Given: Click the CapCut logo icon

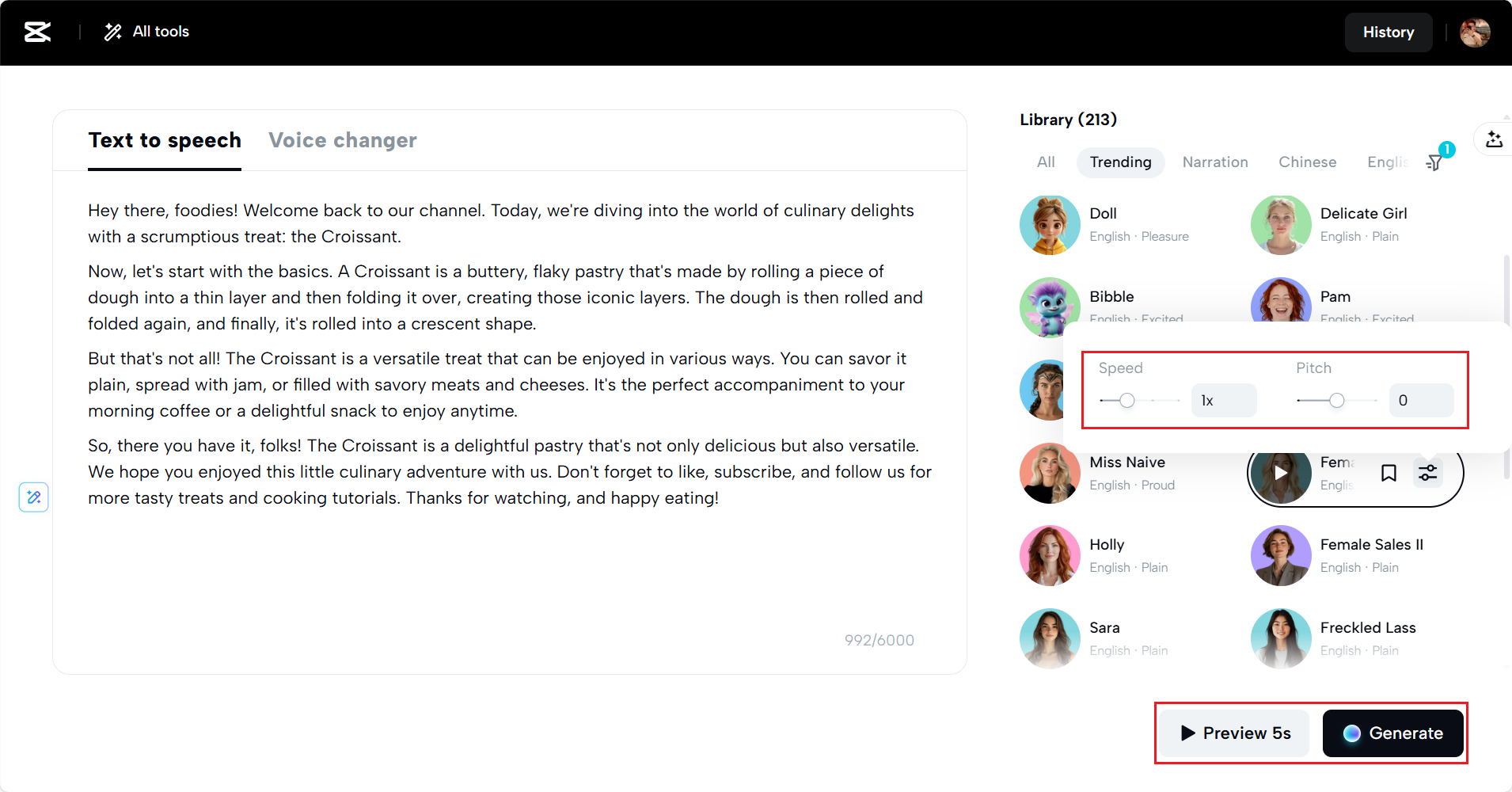Looking at the screenshot, I should pyautogui.click(x=37, y=32).
